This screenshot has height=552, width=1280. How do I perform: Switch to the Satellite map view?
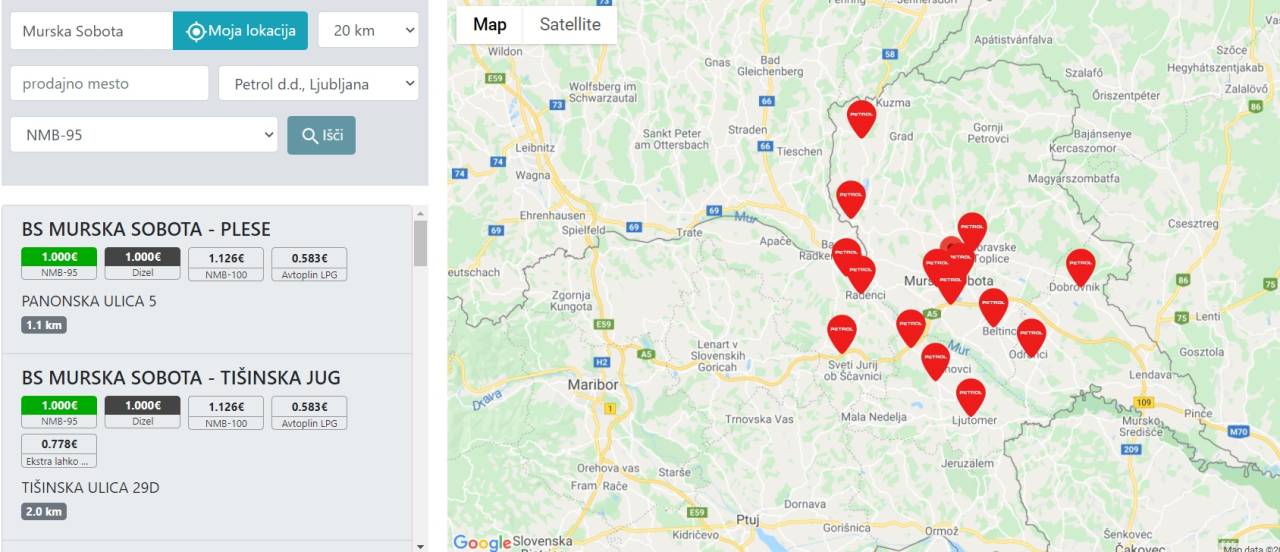coord(570,24)
